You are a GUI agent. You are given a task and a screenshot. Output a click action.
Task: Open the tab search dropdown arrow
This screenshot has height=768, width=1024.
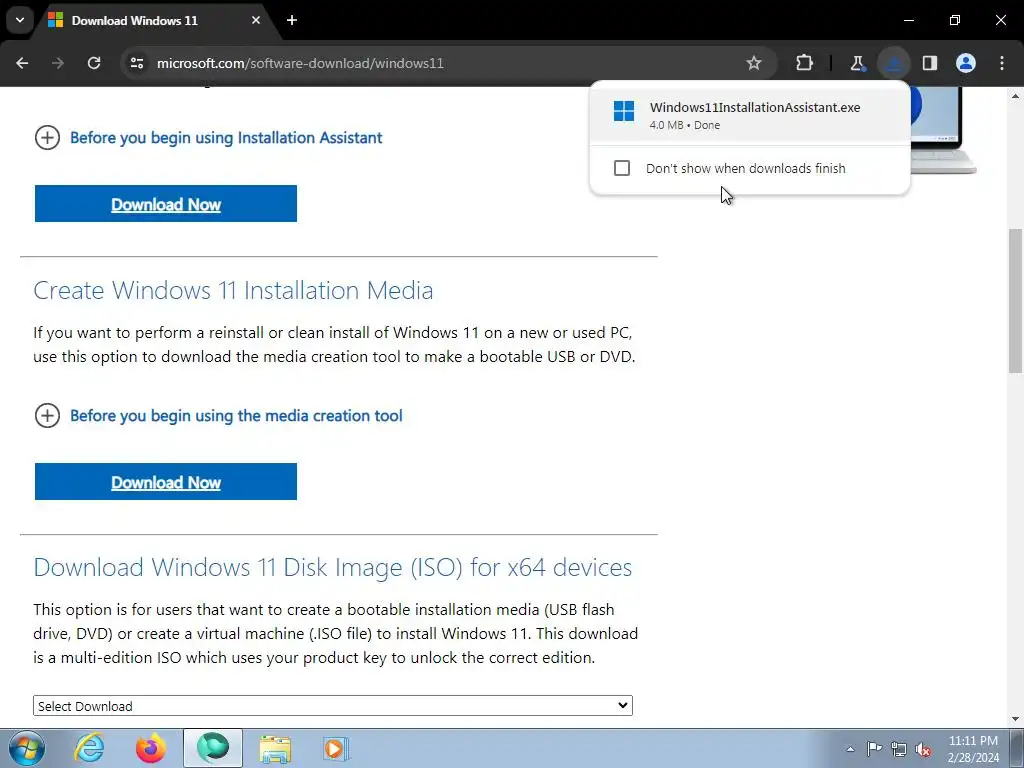pos(20,20)
